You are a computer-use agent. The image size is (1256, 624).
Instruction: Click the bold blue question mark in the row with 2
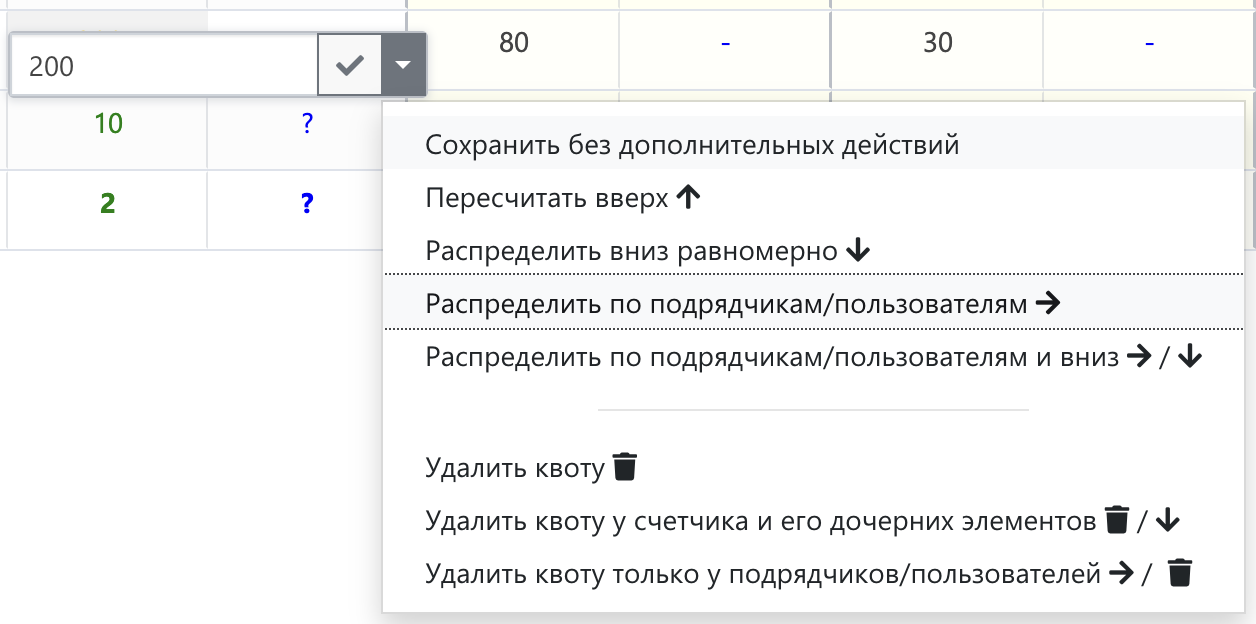coord(307,204)
